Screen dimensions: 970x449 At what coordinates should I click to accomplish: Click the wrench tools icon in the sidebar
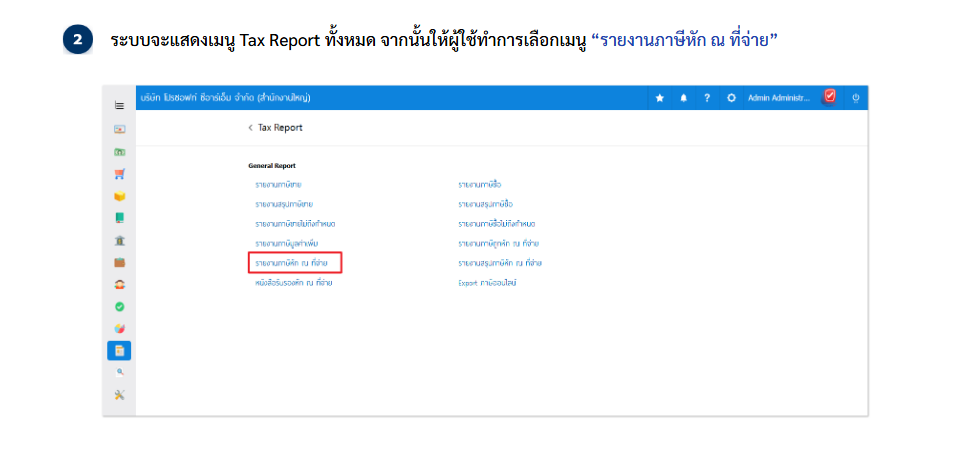pos(119,394)
